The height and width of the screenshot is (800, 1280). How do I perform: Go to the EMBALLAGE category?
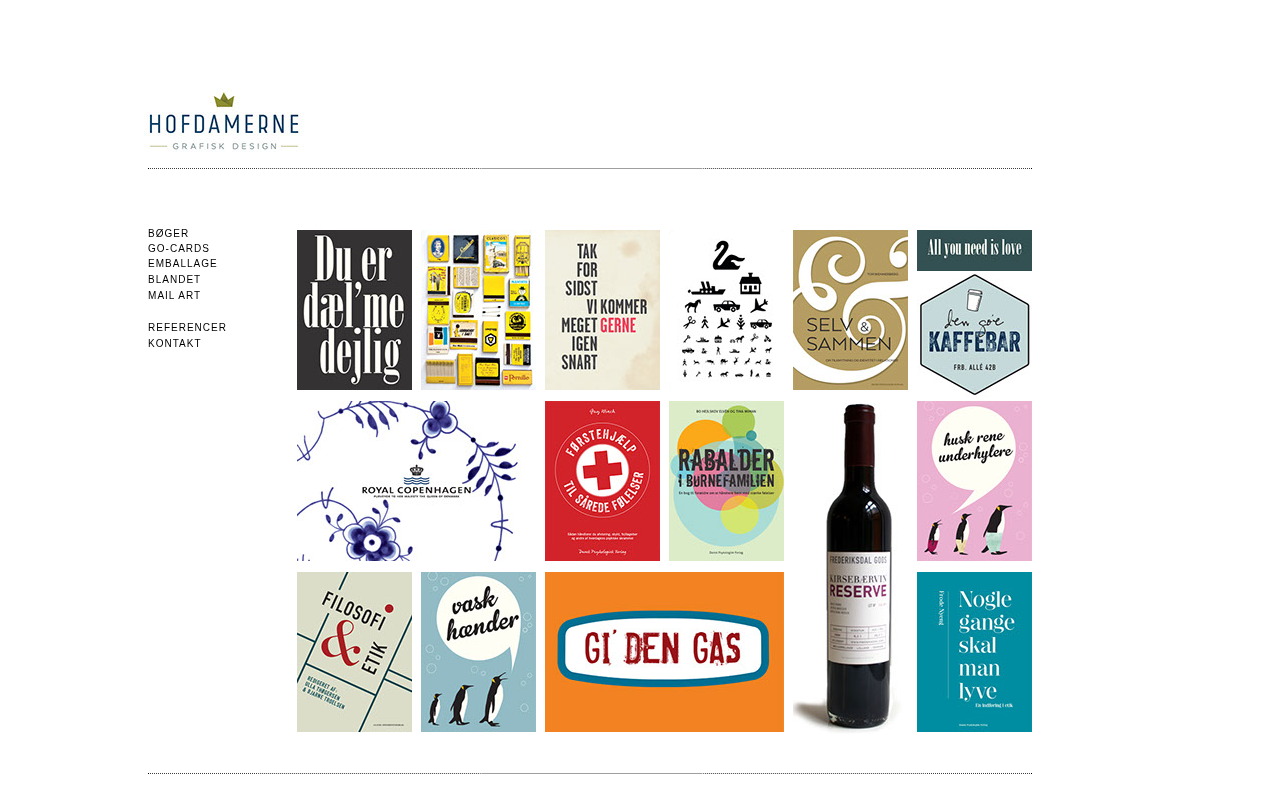(x=183, y=264)
